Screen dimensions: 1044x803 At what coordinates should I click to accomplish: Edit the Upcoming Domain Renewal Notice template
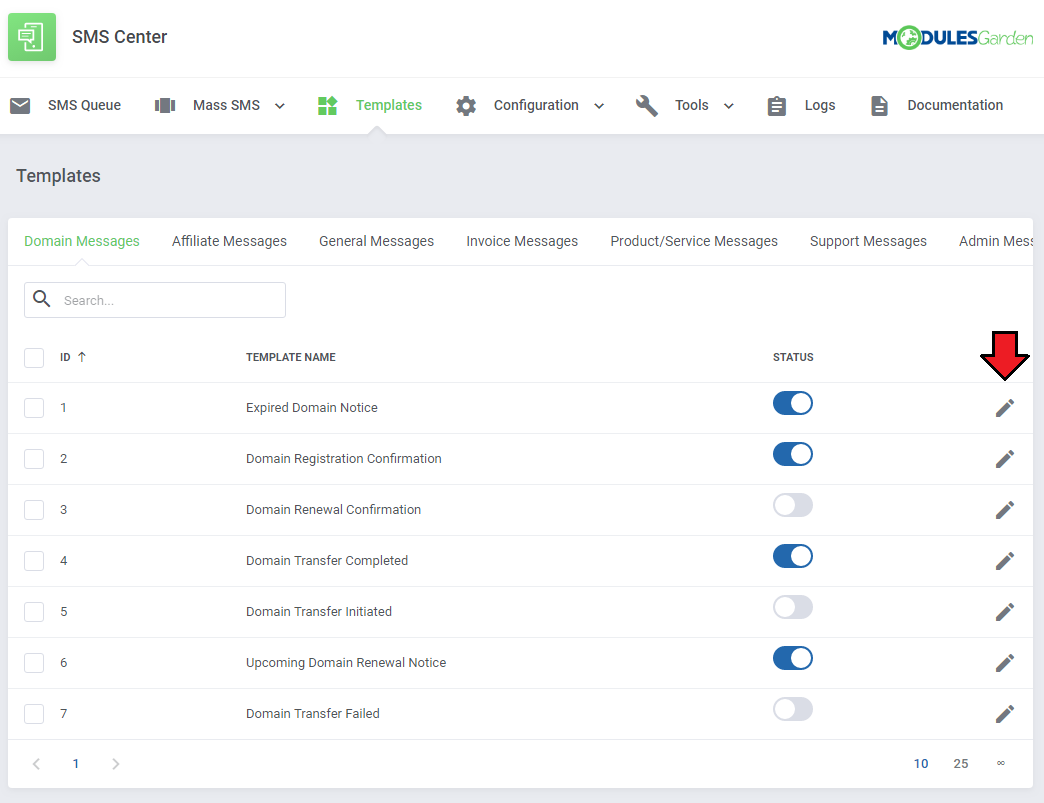pyautogui.click(x=1005, y=663)
